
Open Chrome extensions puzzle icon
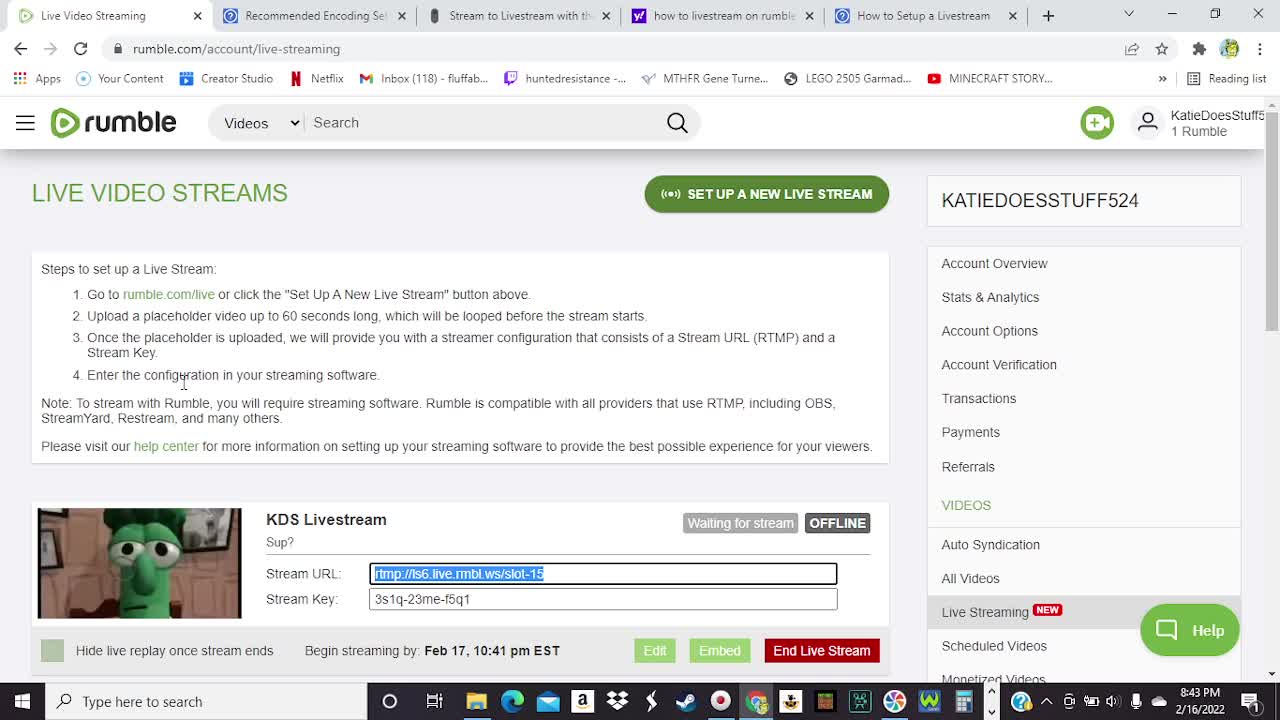click(x=1199, y=49)
